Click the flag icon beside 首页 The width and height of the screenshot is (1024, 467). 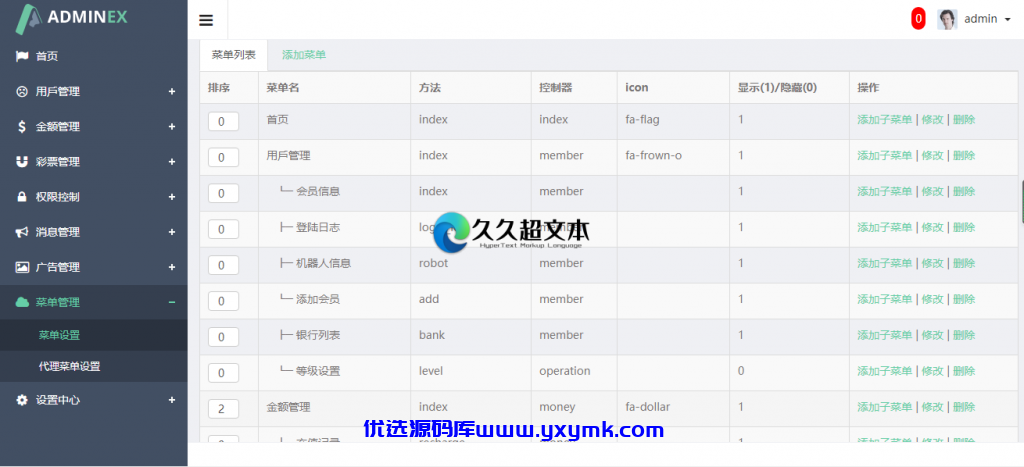(x=22, y=56)
